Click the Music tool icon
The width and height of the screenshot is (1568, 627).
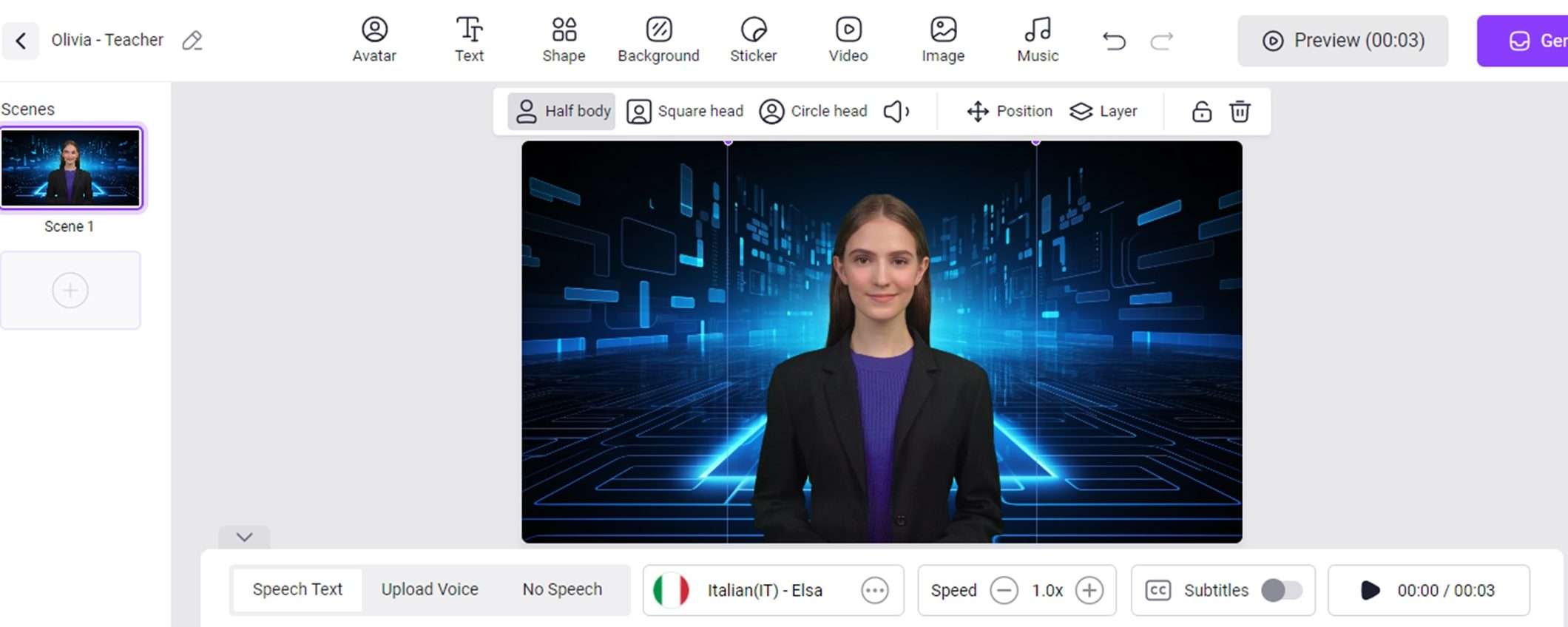[1038, 30]
